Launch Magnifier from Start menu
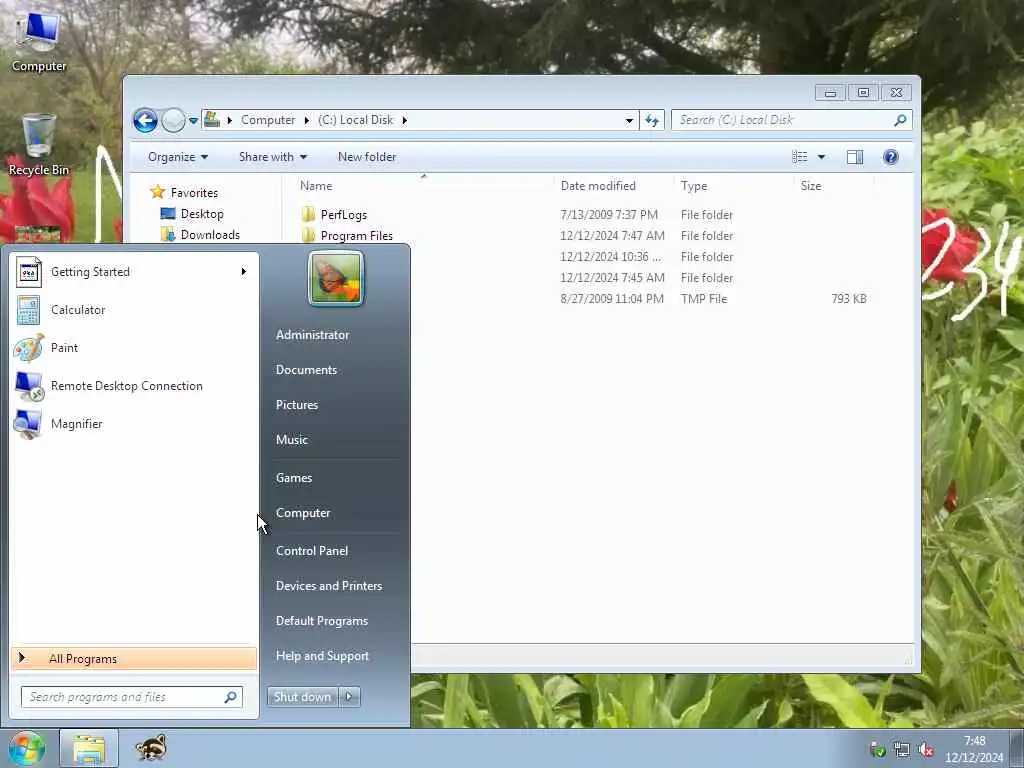 coord(134,424)
